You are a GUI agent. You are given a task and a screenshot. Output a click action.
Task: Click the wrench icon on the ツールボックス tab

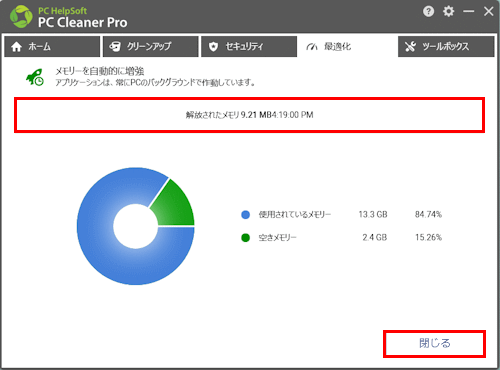click(410, 47)
